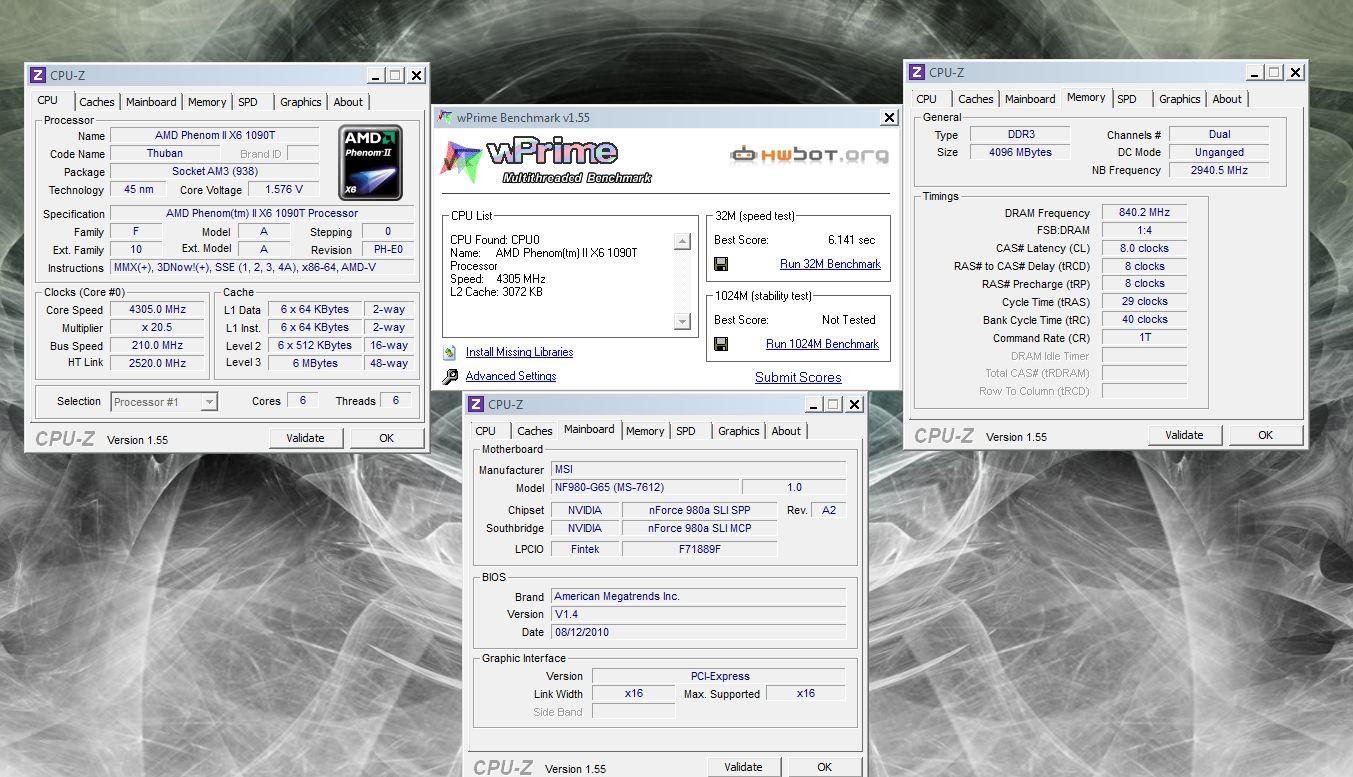1353x777 pixels.
Task: Click Submit Scores link
Action: (x=798, y=377)
